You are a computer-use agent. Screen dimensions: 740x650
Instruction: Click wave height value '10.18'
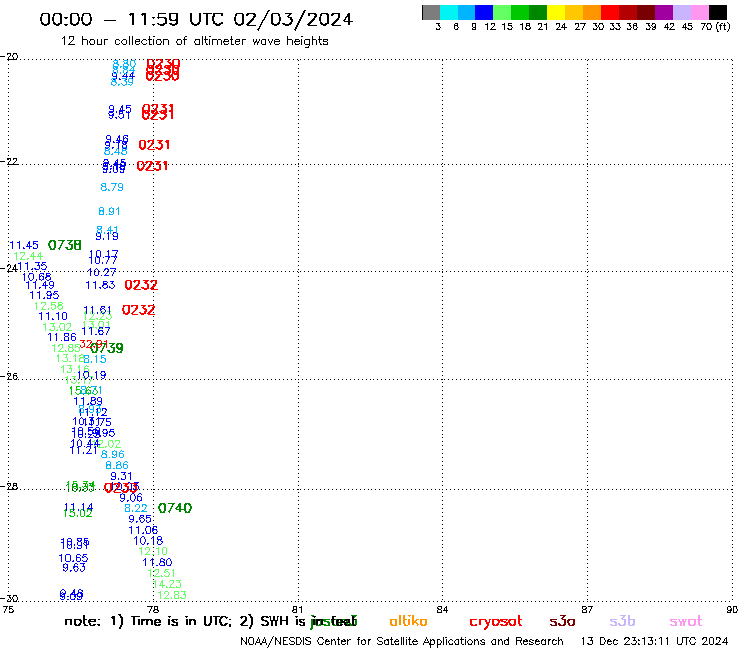(148, 541)
